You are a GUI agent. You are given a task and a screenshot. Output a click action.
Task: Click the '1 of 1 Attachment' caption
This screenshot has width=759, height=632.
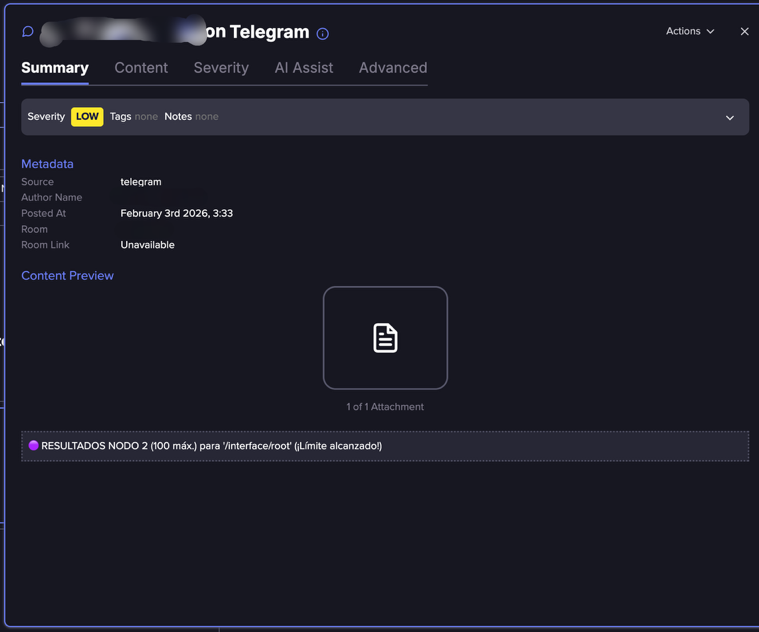[385, 406]
